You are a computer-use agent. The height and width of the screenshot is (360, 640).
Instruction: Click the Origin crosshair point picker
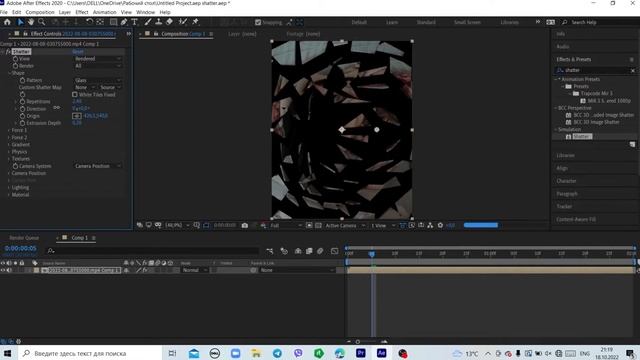(77, 116)
